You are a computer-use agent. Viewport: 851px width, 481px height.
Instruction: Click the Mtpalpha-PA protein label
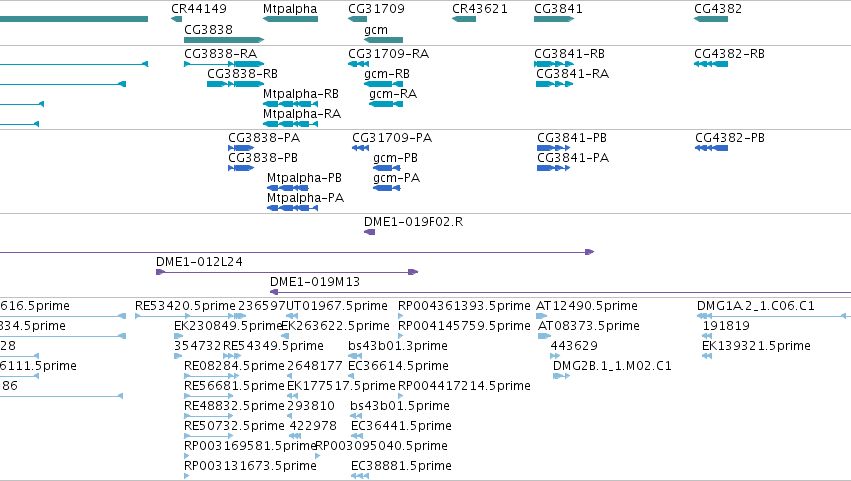pyautogui.click(x=306, y=198)
